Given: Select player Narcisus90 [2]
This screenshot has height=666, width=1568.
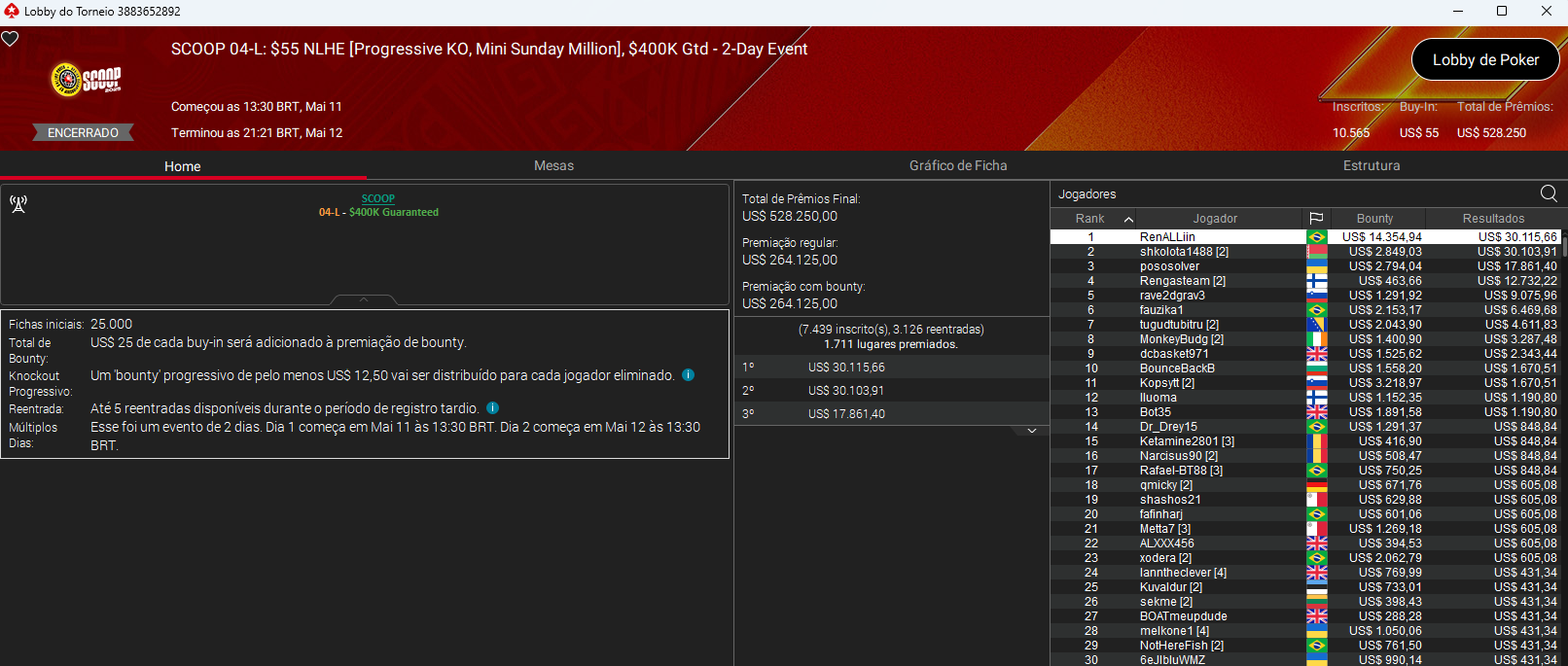Looking at the screenshot, I should click(1306, 456).
